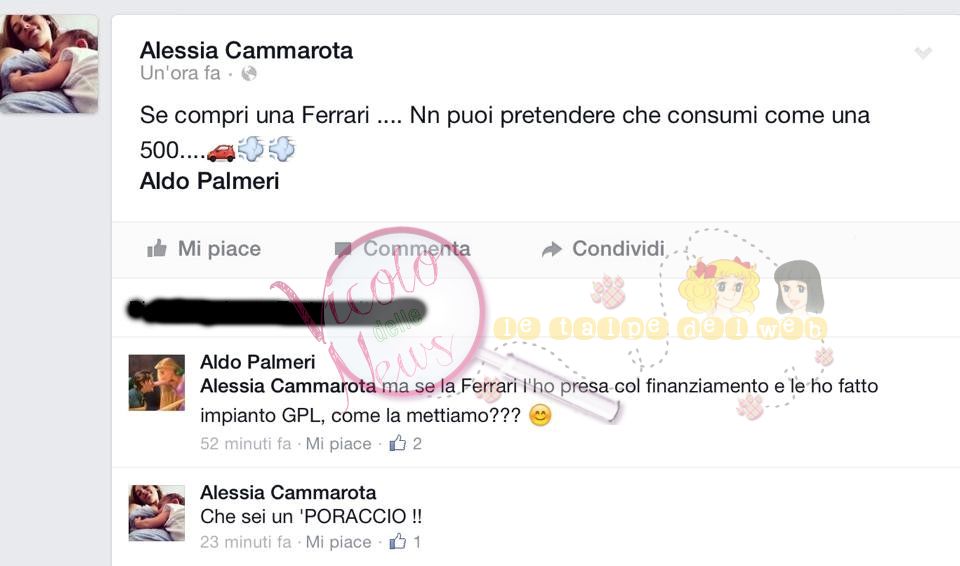Click the thumbs-up icon beside Mi piace
This screenshot has width=960, height=566.
[157, 248]
